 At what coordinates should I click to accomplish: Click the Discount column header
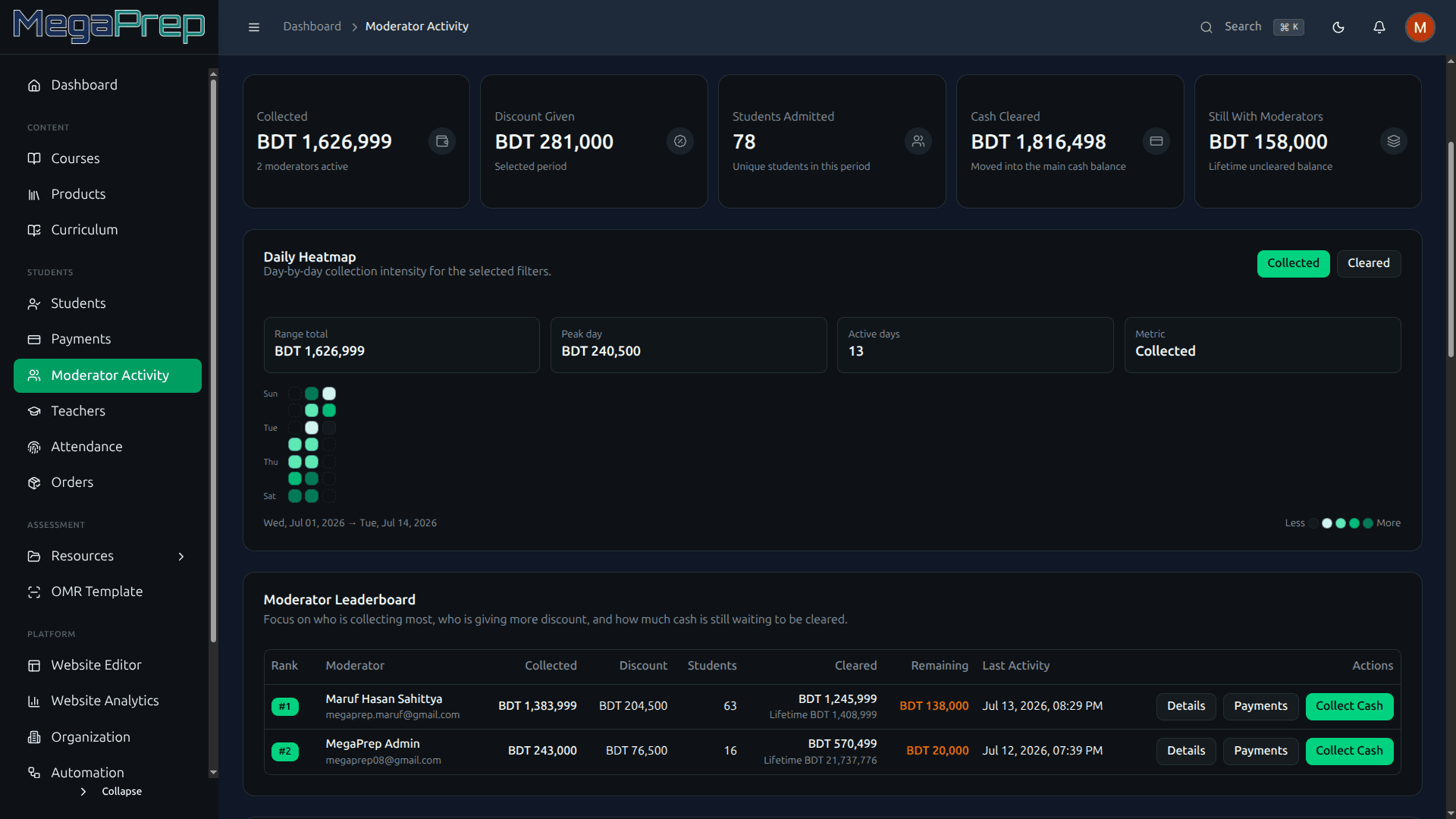(643, 666)
